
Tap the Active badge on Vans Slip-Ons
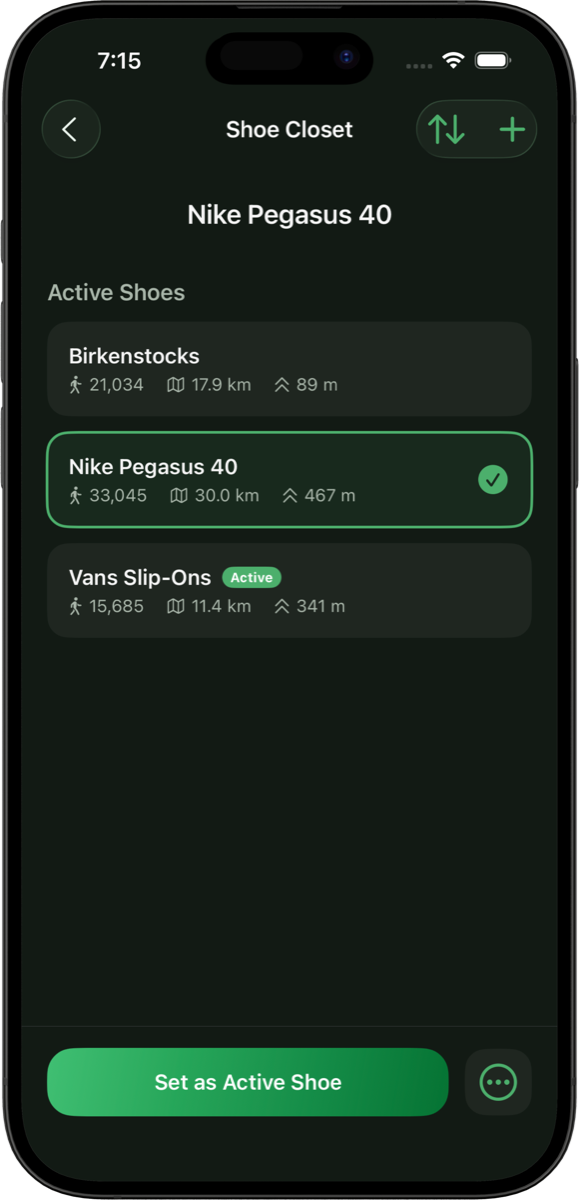tap(251, 577)
